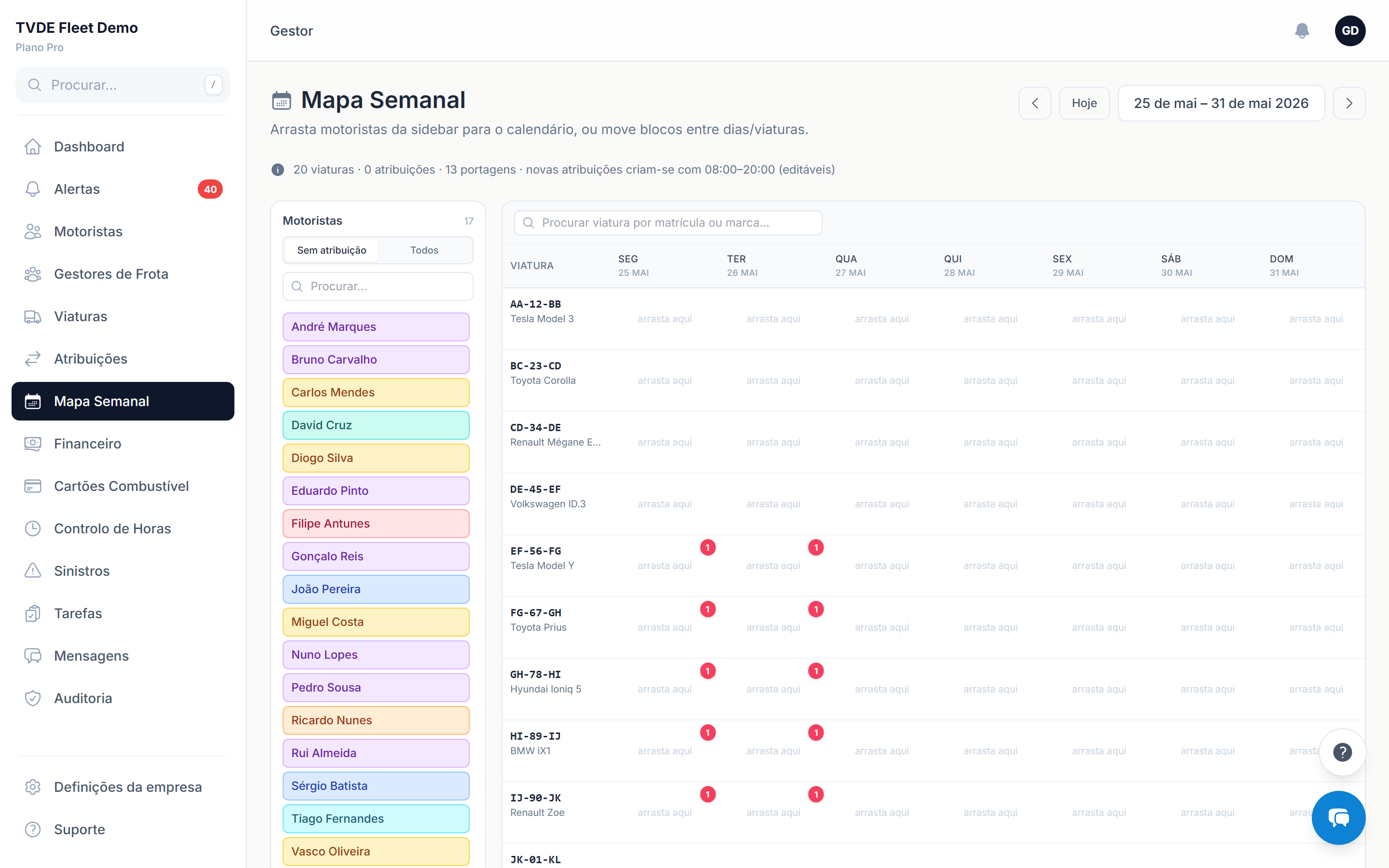Open the notifications bell icon
Viewport: 1389px width, 868px height.
(x=1302, y=30)
